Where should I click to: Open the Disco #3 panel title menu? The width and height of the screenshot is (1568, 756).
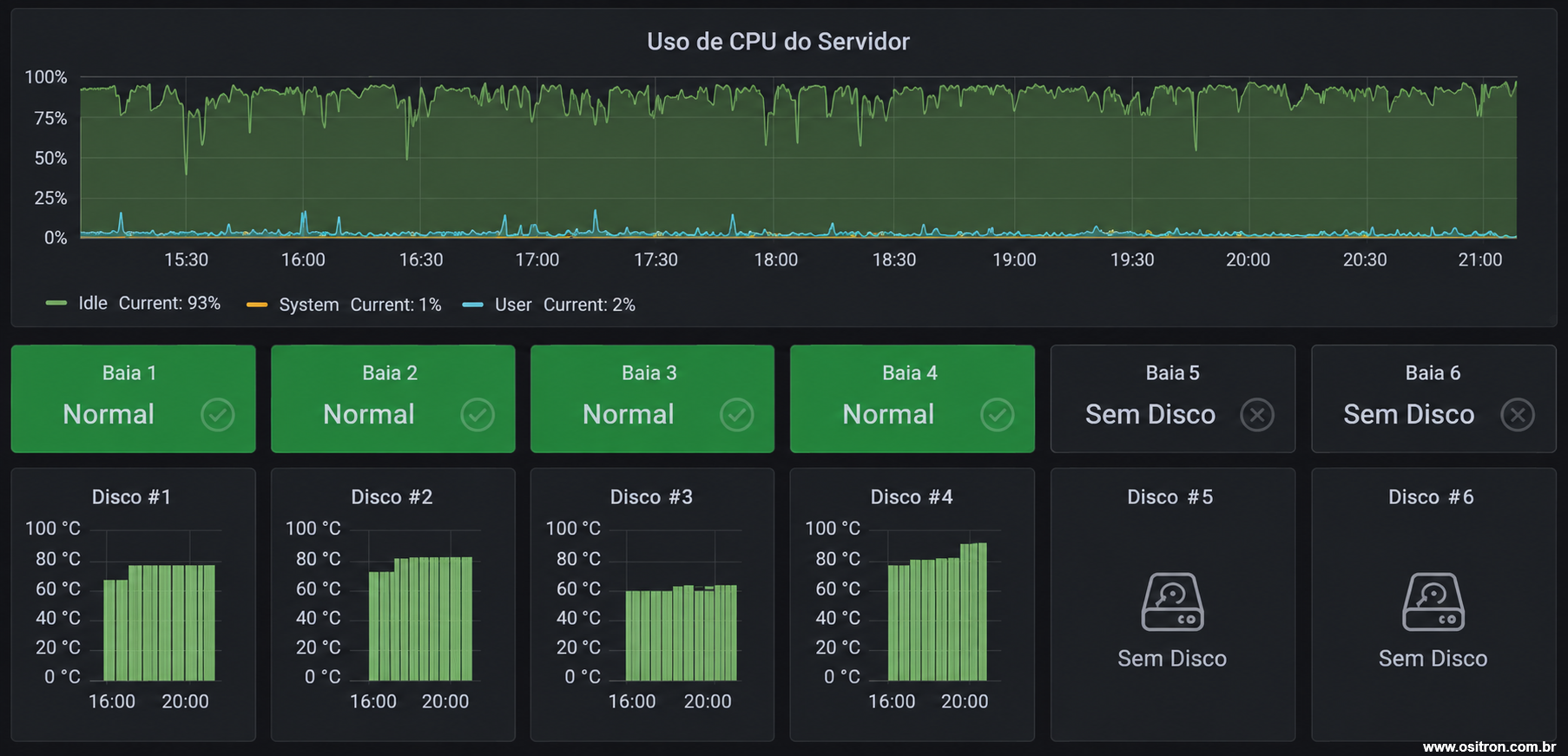651,496
